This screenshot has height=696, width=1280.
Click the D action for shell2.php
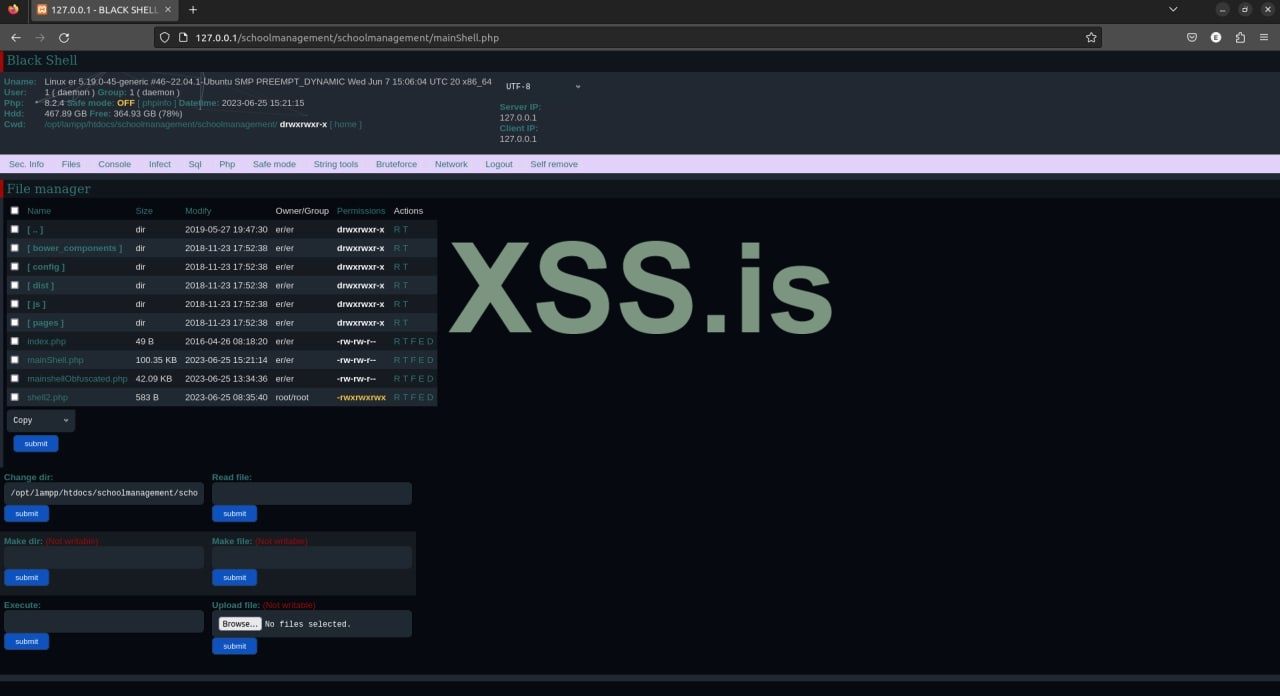point(431,397)
